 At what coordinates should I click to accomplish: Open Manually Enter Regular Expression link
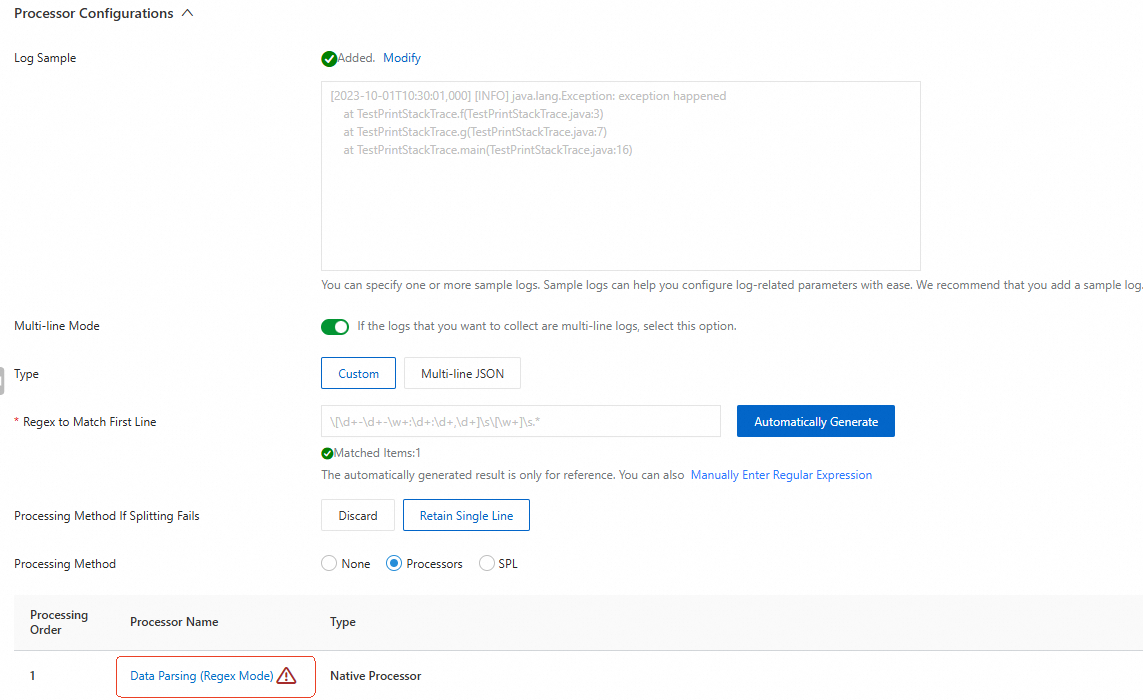coord(781,475)
